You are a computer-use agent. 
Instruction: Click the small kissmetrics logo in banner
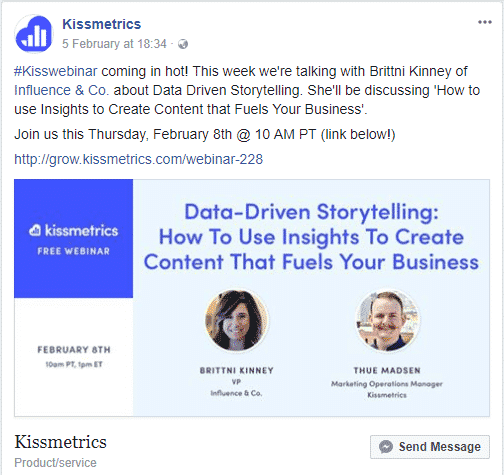click(35, 231)
